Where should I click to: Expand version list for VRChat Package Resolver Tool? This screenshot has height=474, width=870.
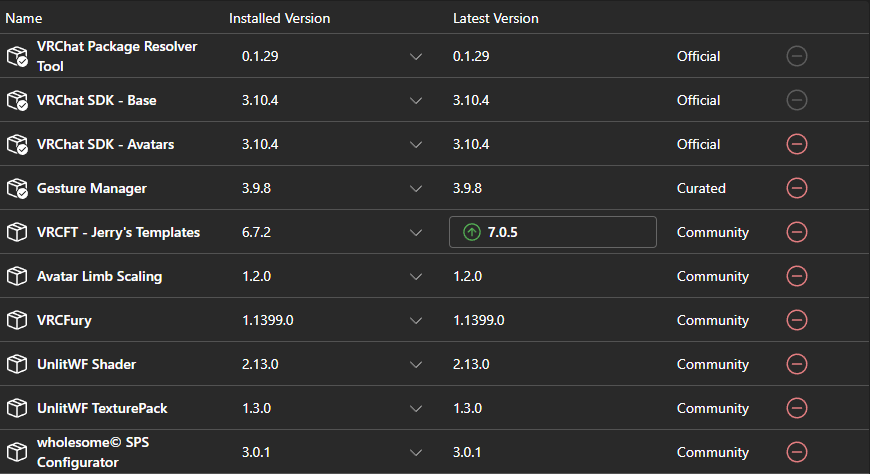pyautogui.click(x=416, y=56)
